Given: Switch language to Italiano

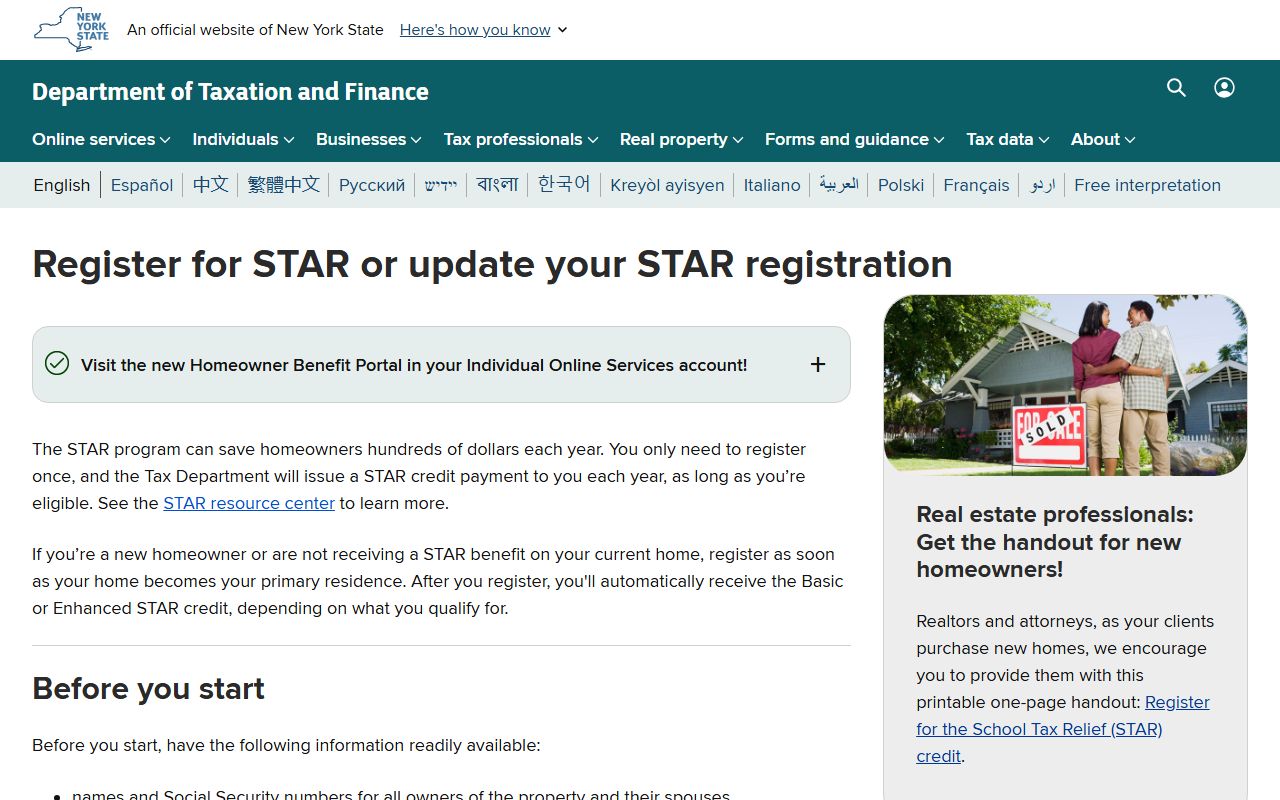Looking at the screenshot, I should point(772,185).
